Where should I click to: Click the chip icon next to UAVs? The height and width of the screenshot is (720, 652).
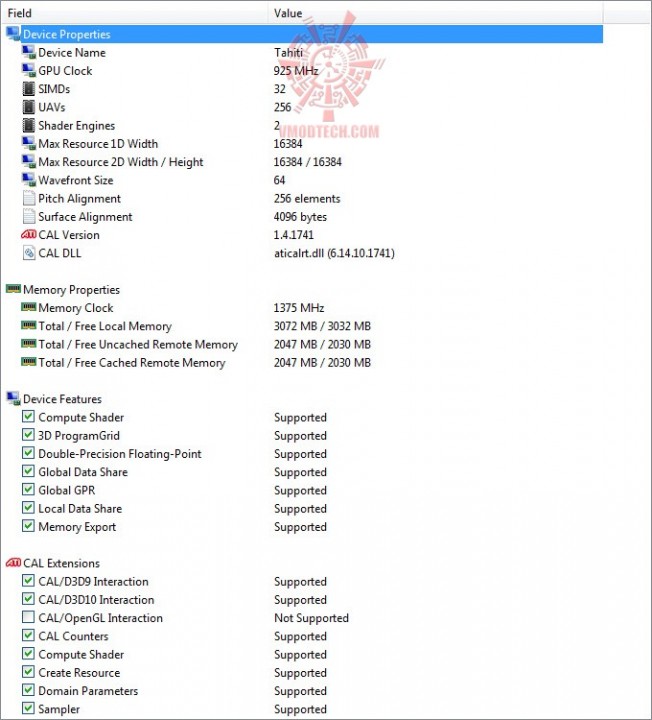pyautogui.click(x=28, y=107)
